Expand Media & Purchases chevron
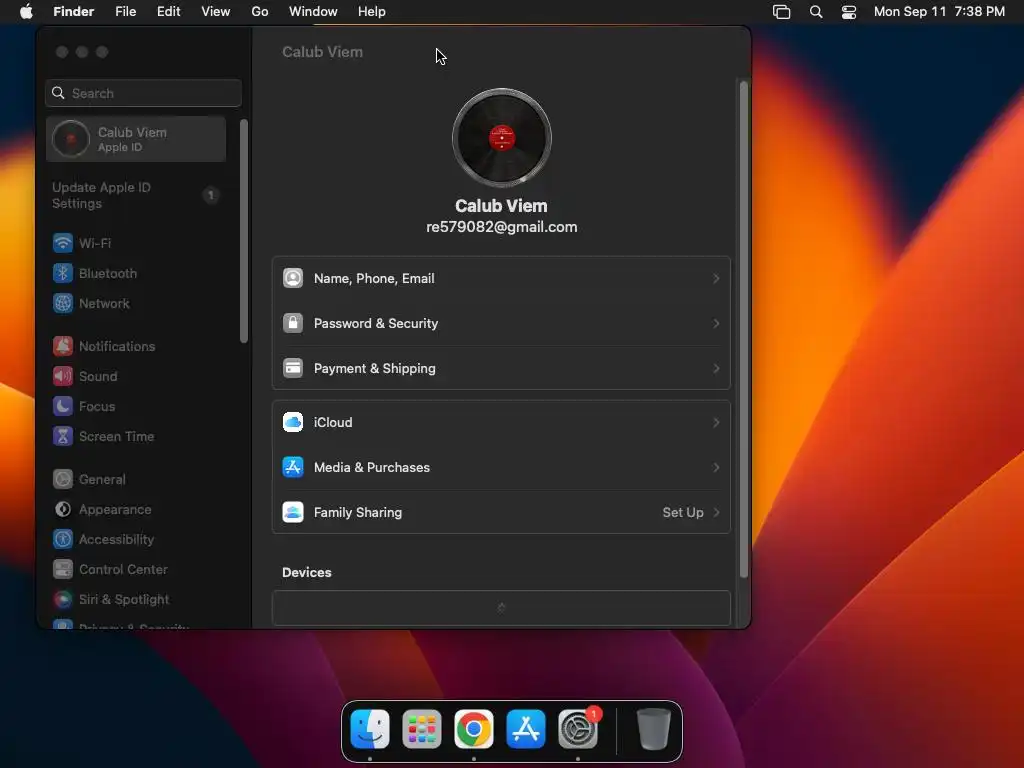The width and height of the screenshot is (1024, 768). (x=716, y=468)
